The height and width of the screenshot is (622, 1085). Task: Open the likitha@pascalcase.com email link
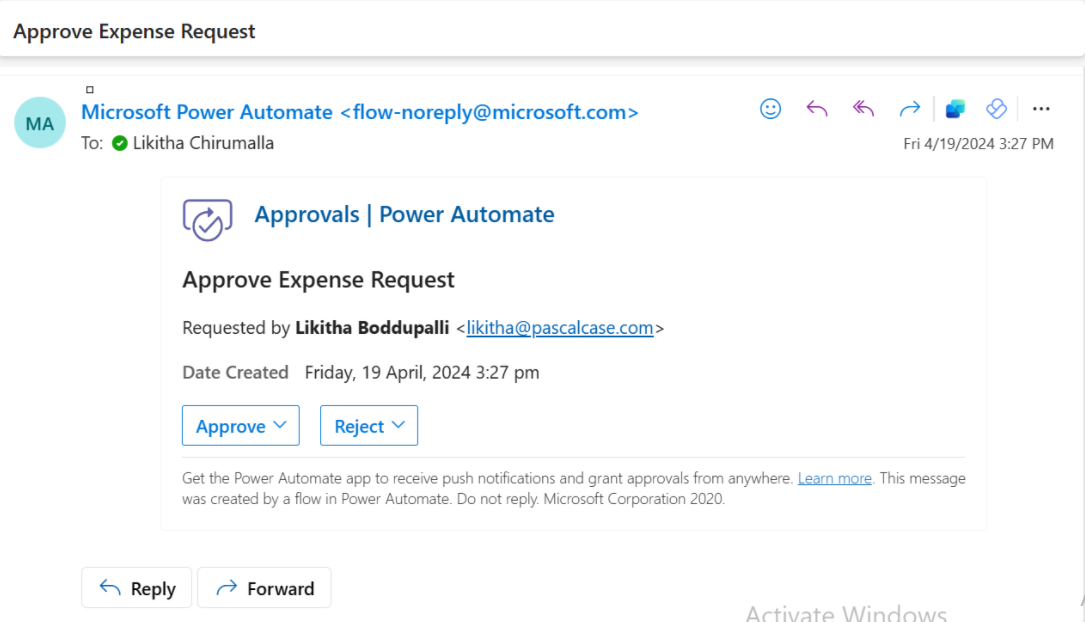pyautogui.click(x=560, y=328)
